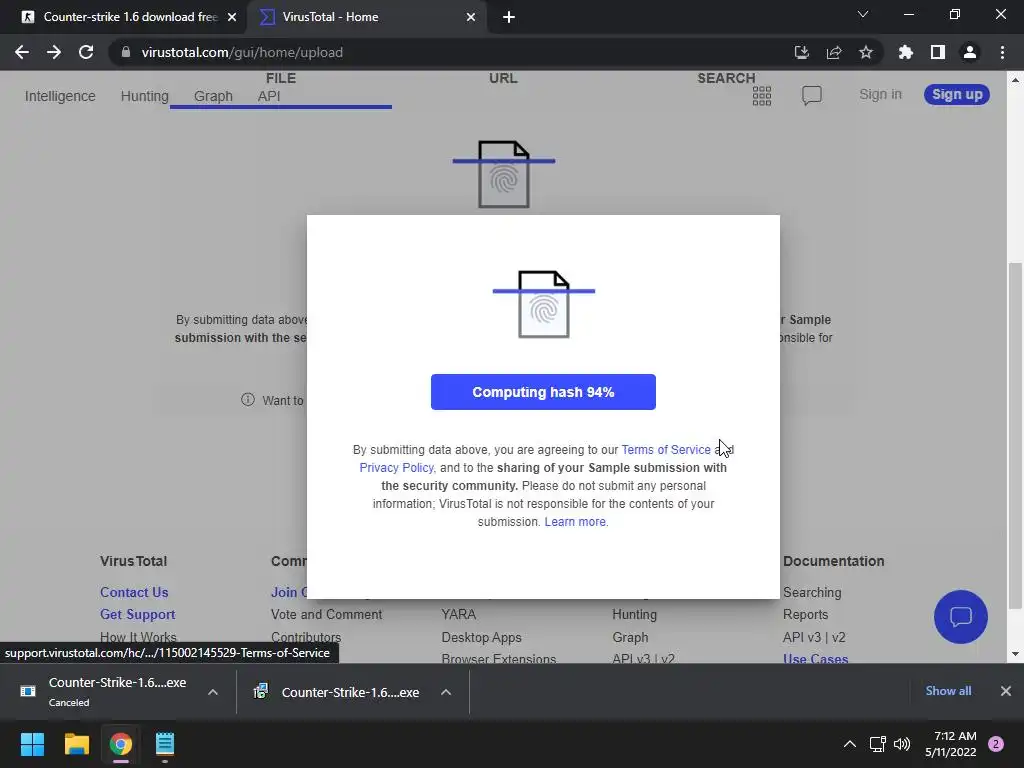1024x768 pixels.
Task: Click the page vertical scrollbar thumb
Action: [x=1014, y=435]
